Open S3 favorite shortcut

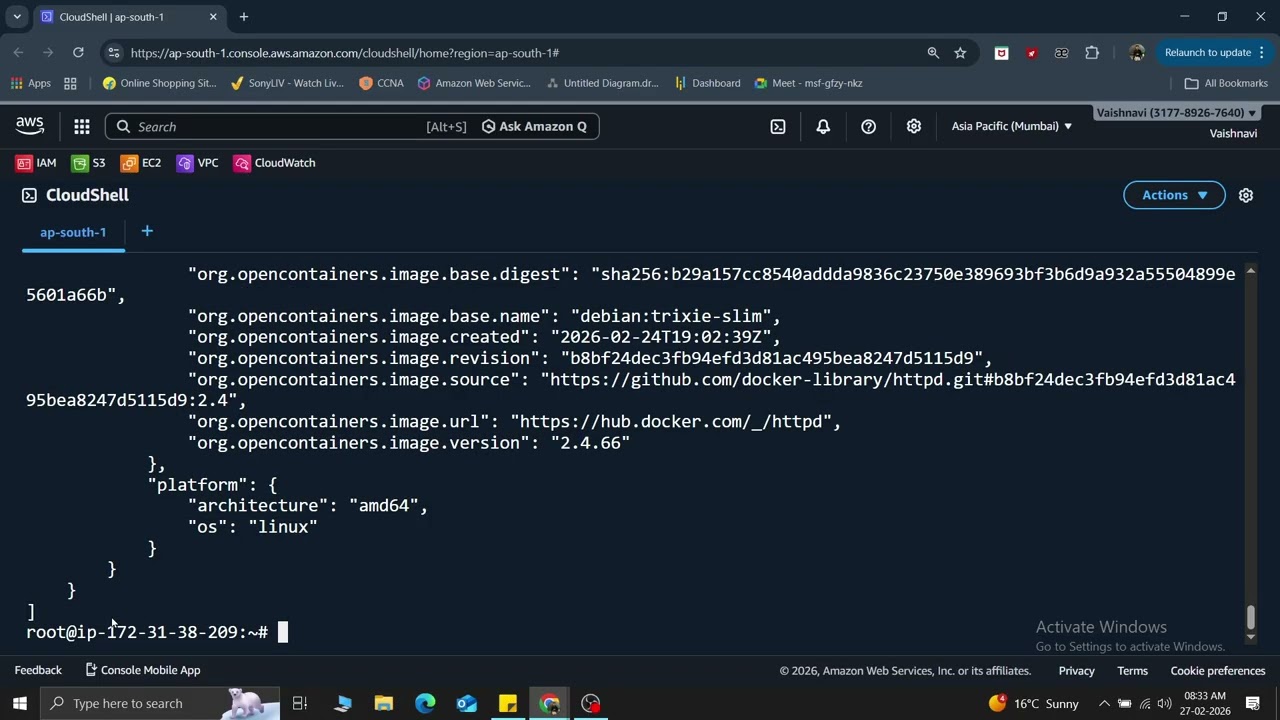pyautogui.click(x=88, y=163)
